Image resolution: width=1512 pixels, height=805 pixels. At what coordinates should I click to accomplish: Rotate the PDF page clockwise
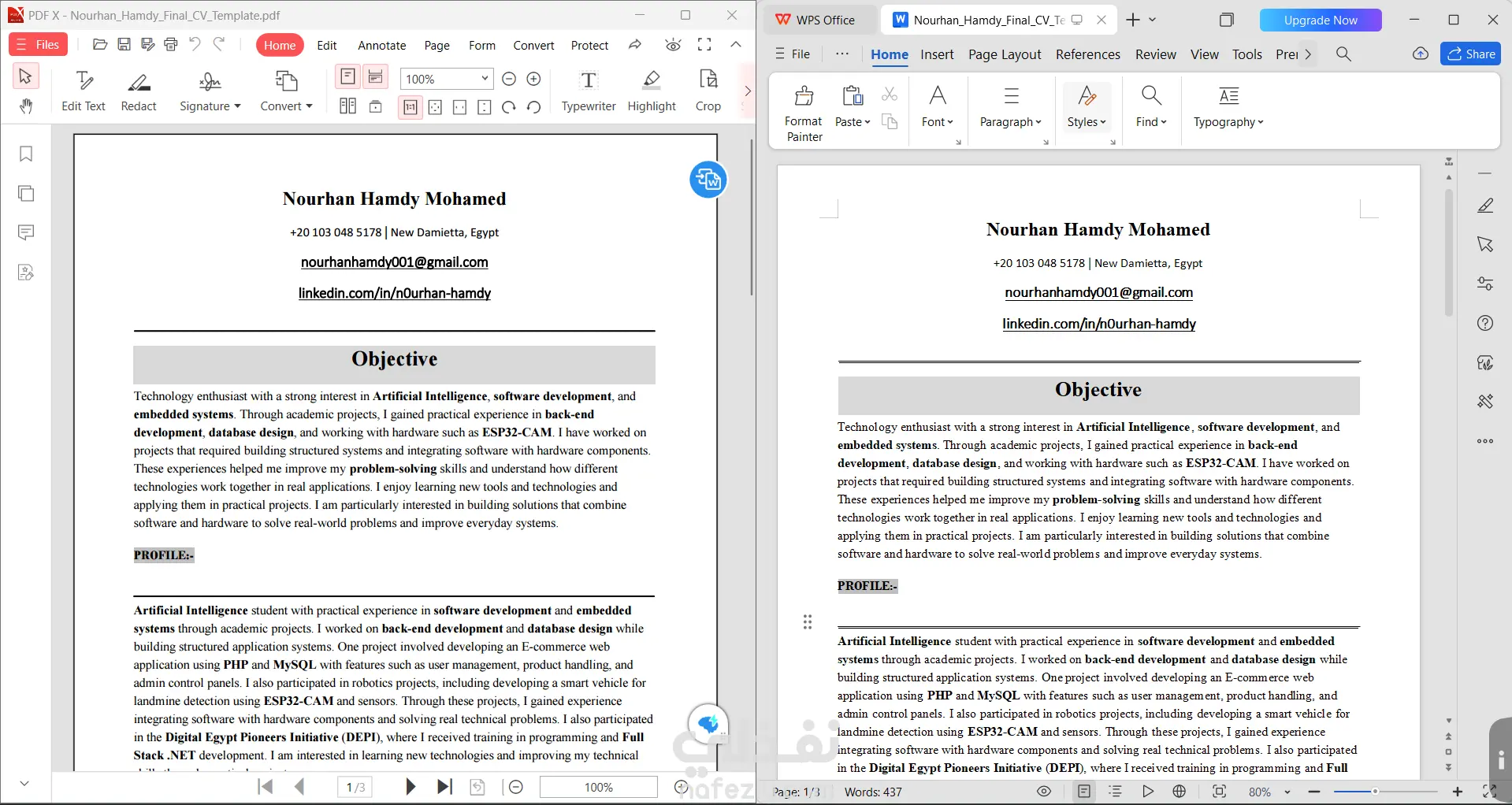(509, 107)
